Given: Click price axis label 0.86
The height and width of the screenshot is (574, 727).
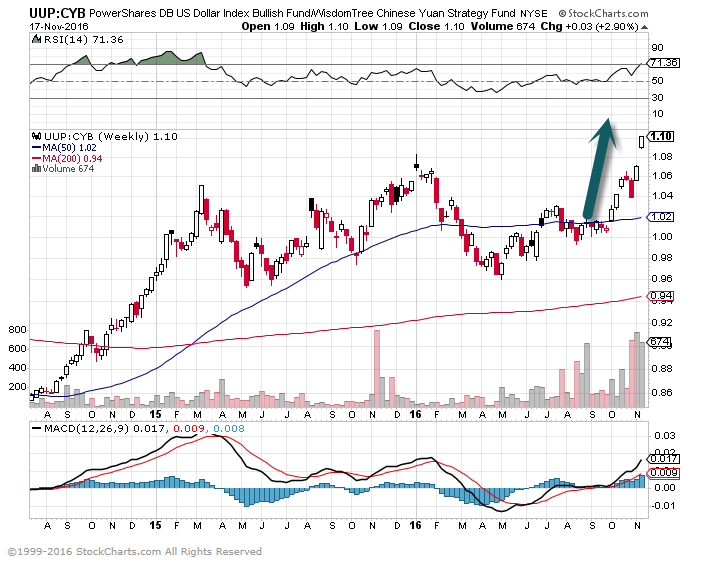Looking at the screenshot, I should pyautogui.click(x=662, y=393).
